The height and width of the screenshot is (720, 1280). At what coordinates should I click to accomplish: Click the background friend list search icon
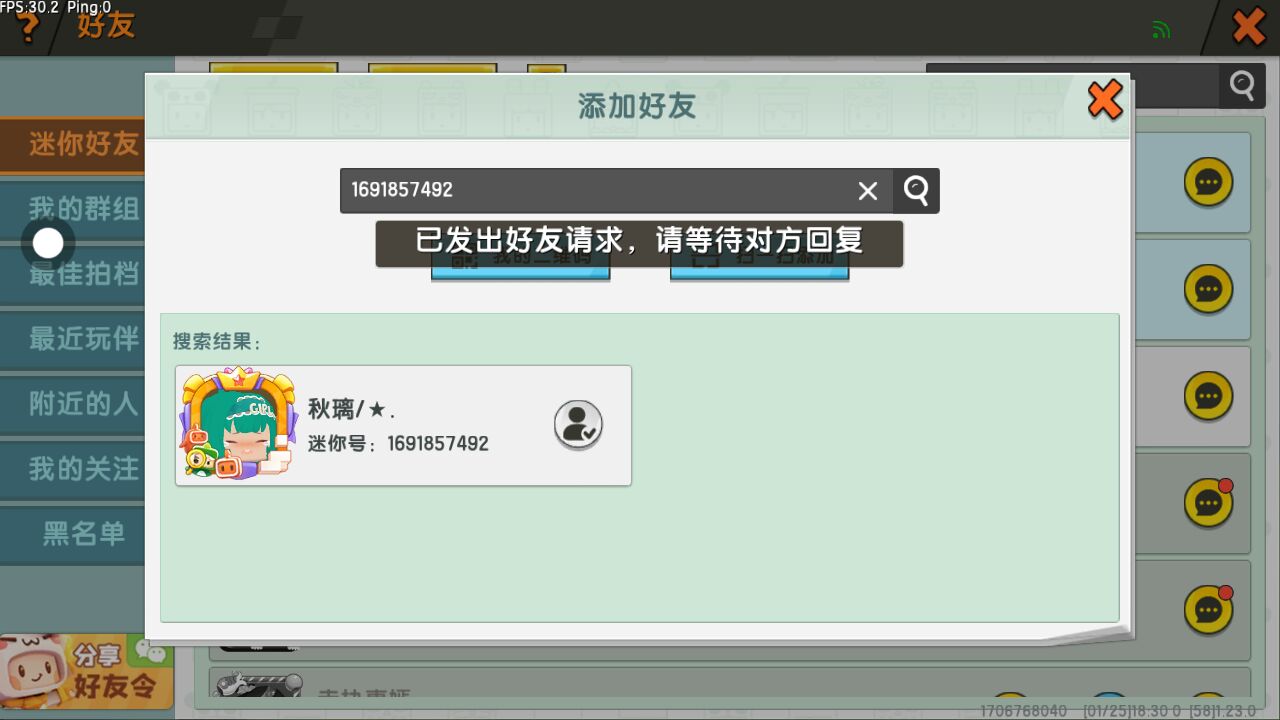1242,86
